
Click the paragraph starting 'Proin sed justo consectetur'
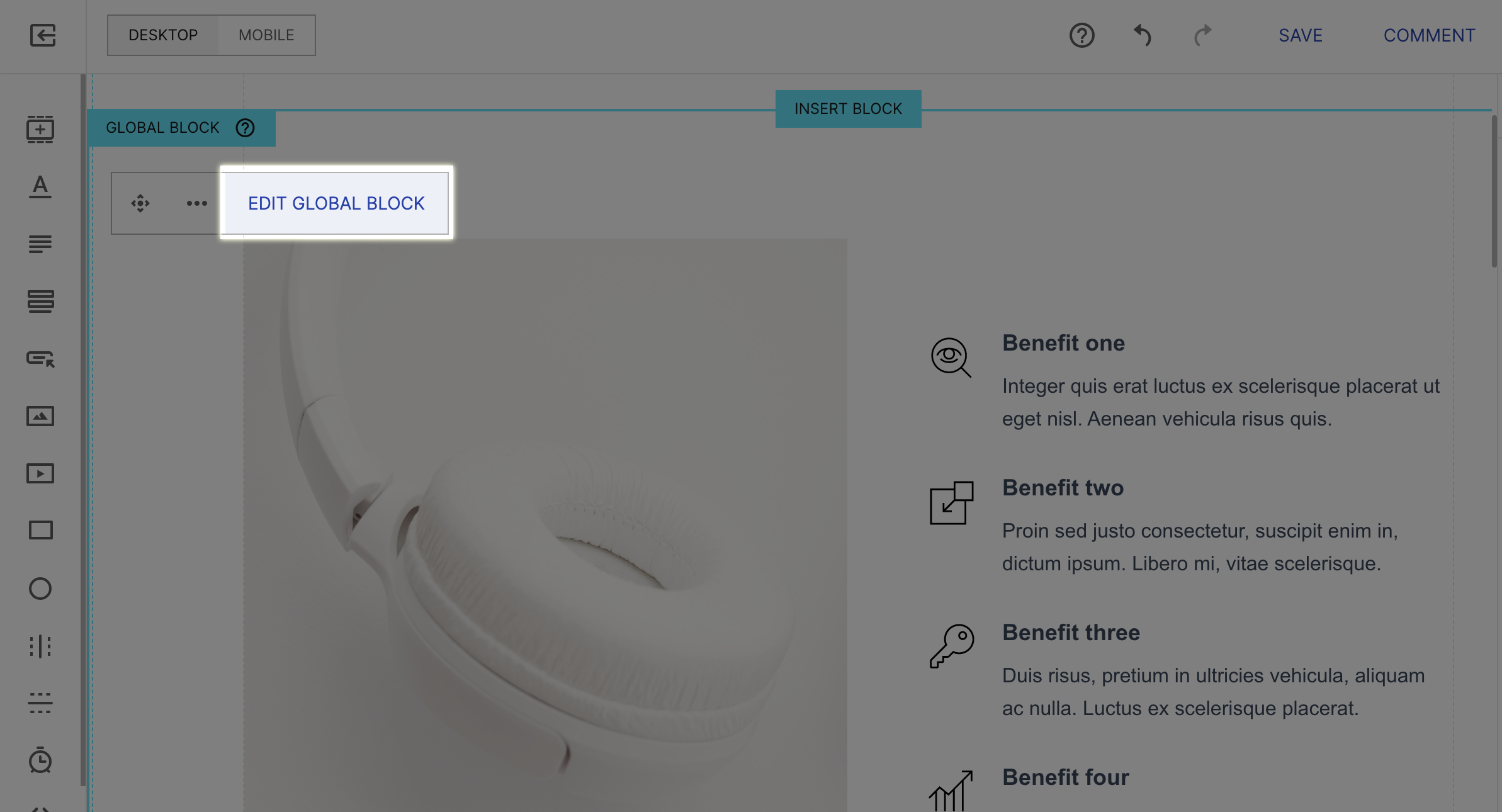click(1200, 547)
